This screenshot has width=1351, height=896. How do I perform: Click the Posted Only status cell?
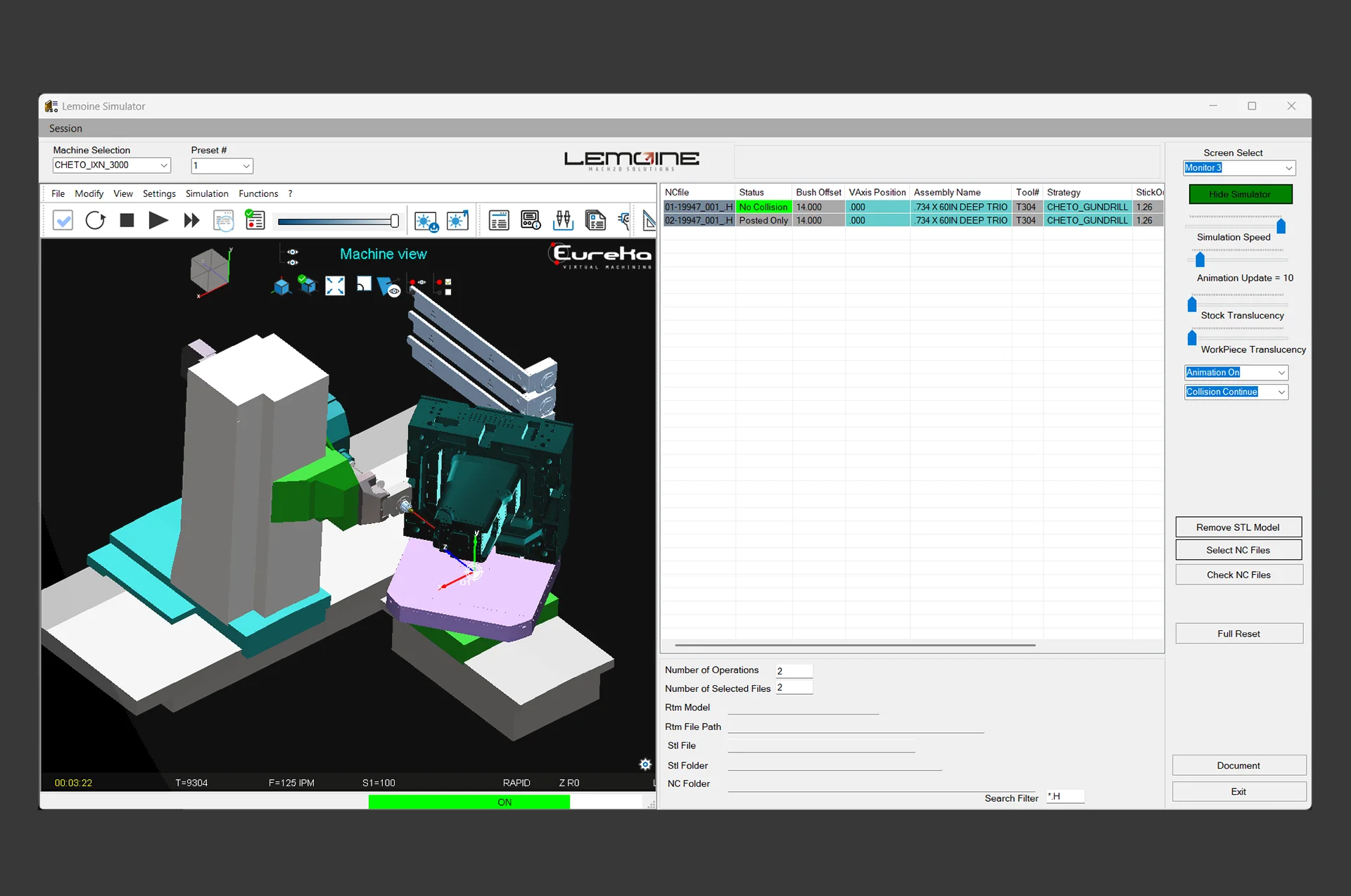click(x=763, y=221)
